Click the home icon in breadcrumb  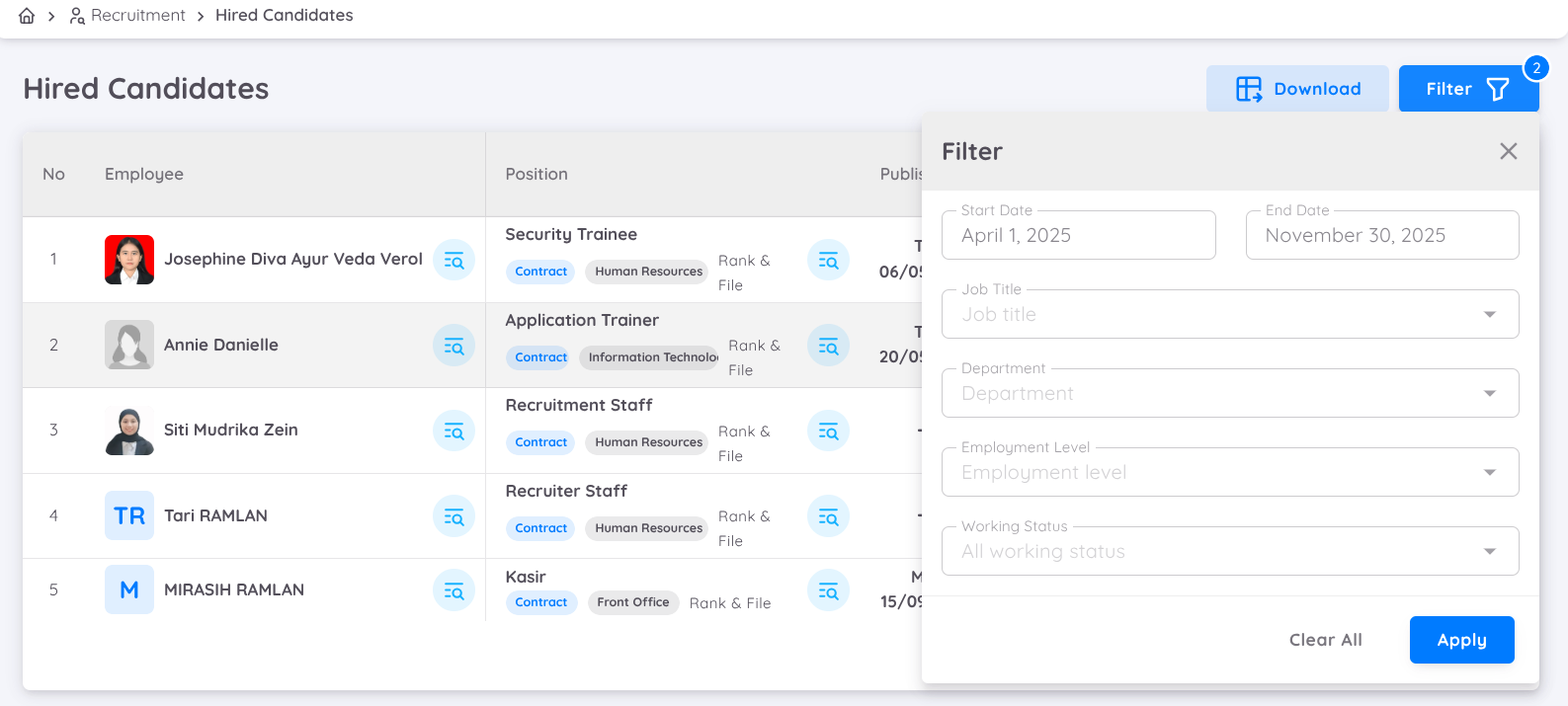coord(27,16)
